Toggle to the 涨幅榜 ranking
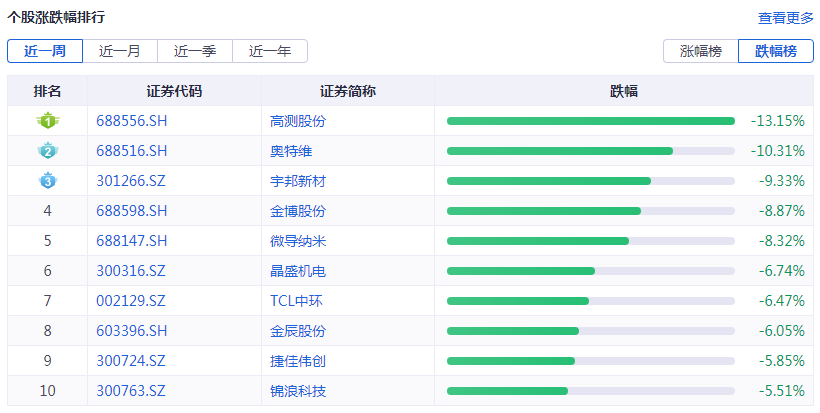The height and width of the screenshot is (413, 820). 701,51
